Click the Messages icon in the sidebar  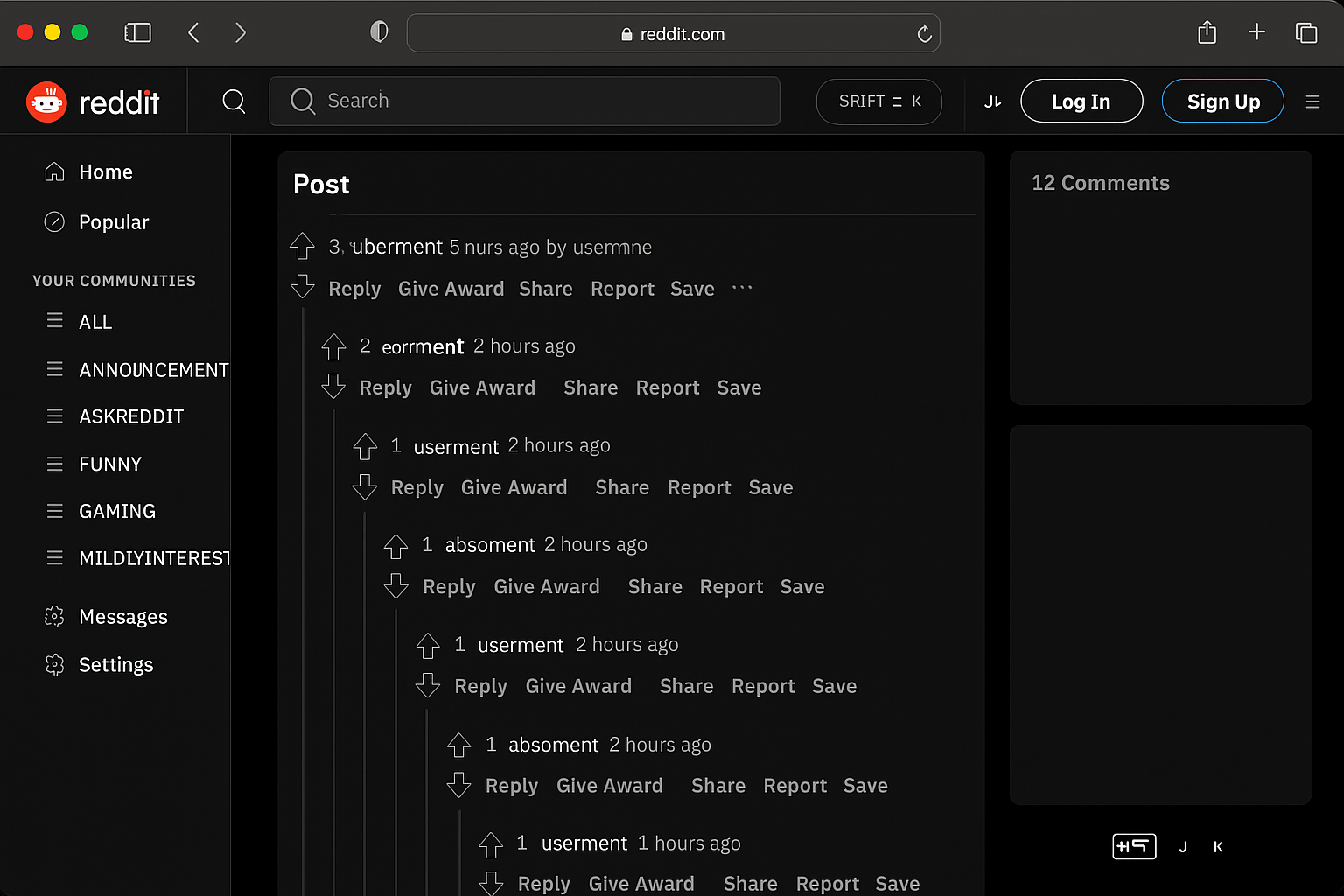click(54, 616)
